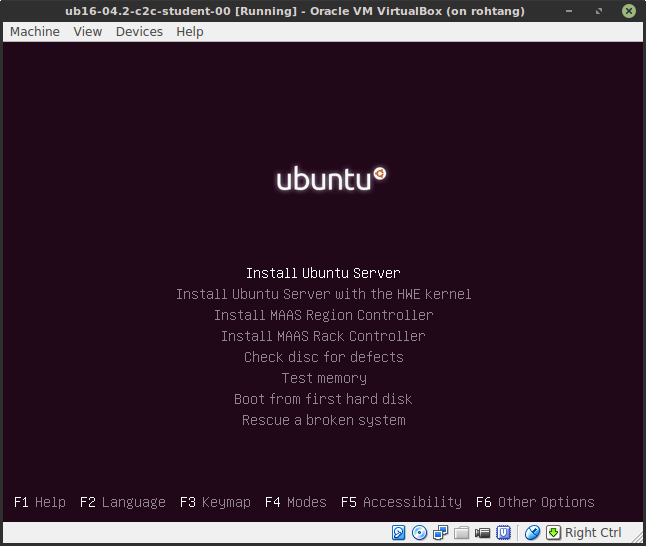
Task: Click F4 Modes option
Action: click(x=296, y=502)
